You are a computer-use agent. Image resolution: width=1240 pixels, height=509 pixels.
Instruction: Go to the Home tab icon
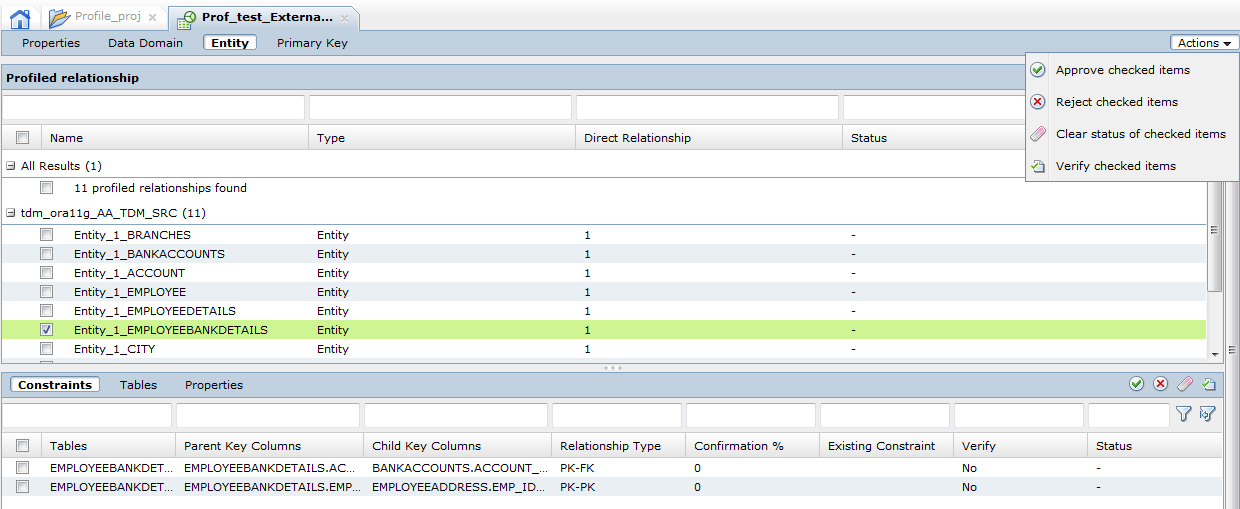[x=19, y=17]
